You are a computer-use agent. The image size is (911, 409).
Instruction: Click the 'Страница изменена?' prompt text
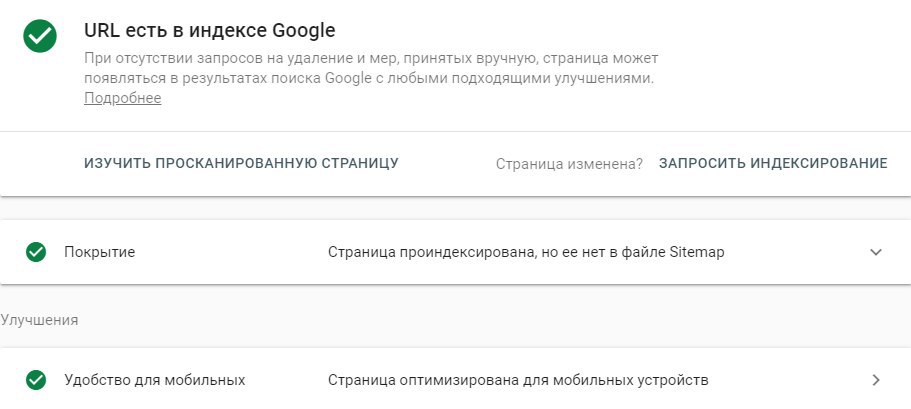[569, 164]
